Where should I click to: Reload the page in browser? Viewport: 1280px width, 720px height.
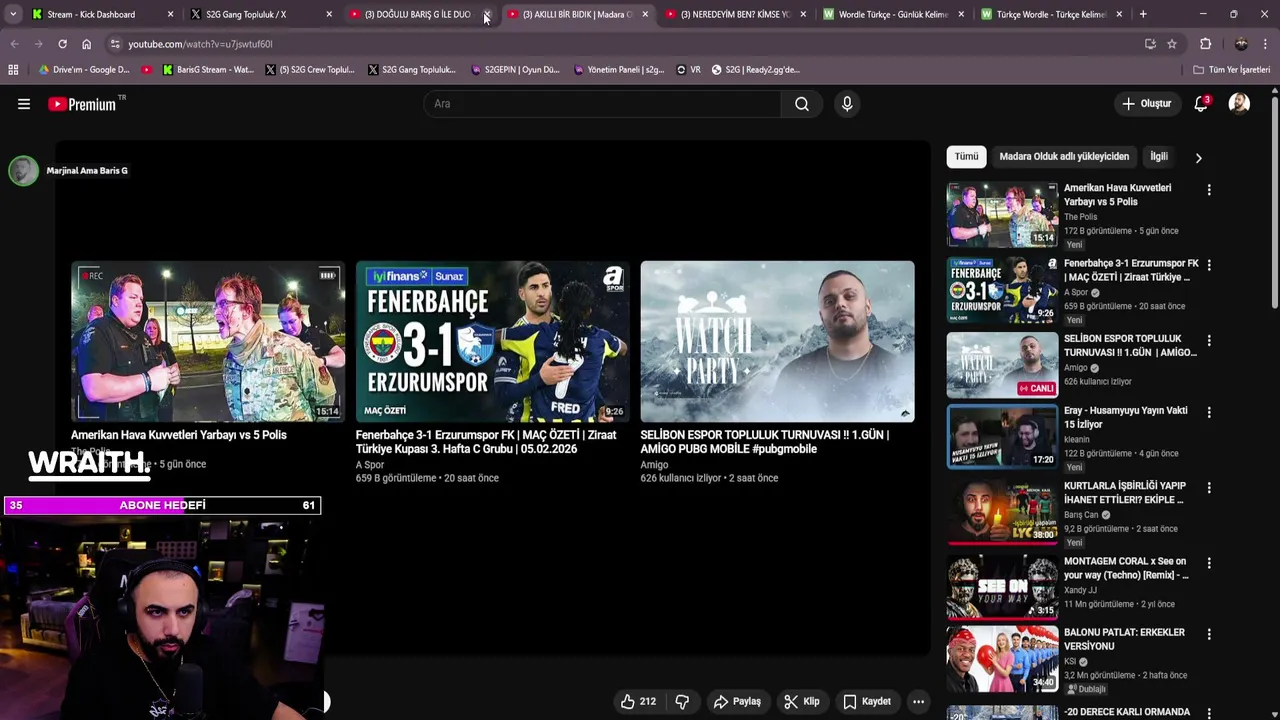pos(62,44)
